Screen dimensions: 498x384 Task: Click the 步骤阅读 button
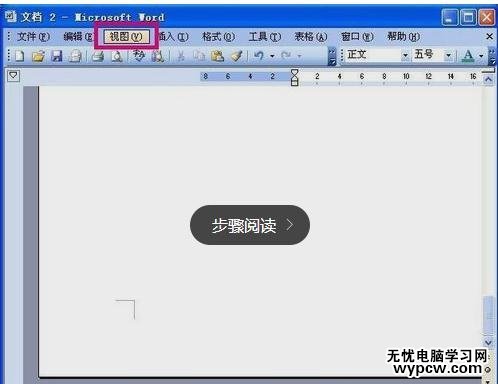pyautogui.click(x=250, y=225)
